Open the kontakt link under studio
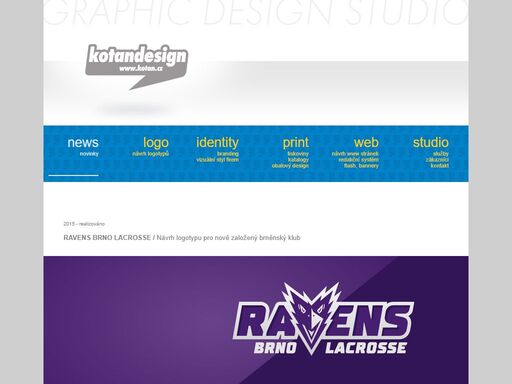Viewport: 512px width, 384px height. pyautogui.click(x=440, y=166)
